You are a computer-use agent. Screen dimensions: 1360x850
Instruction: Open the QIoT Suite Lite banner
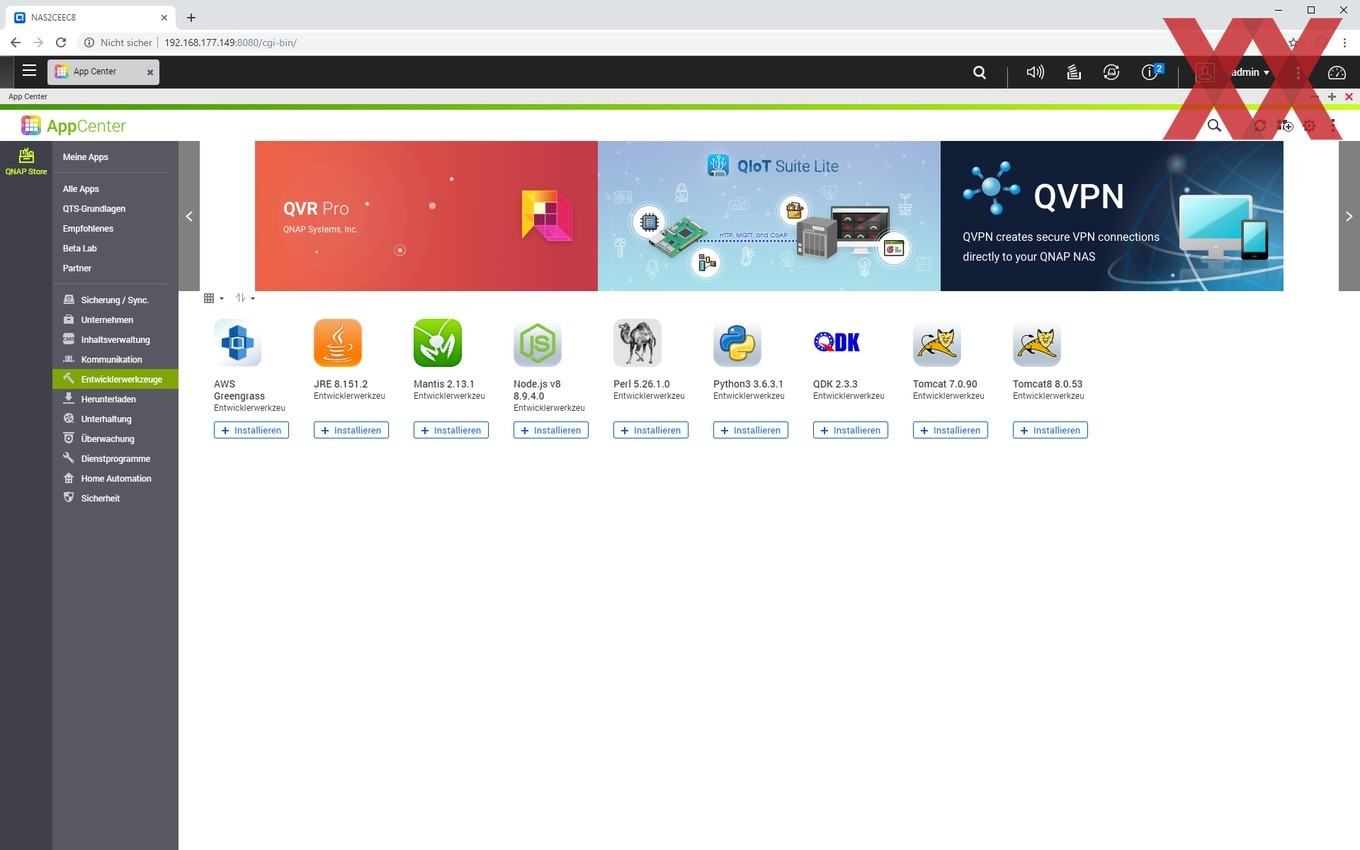pyautogui.click(x=769, y=216)
